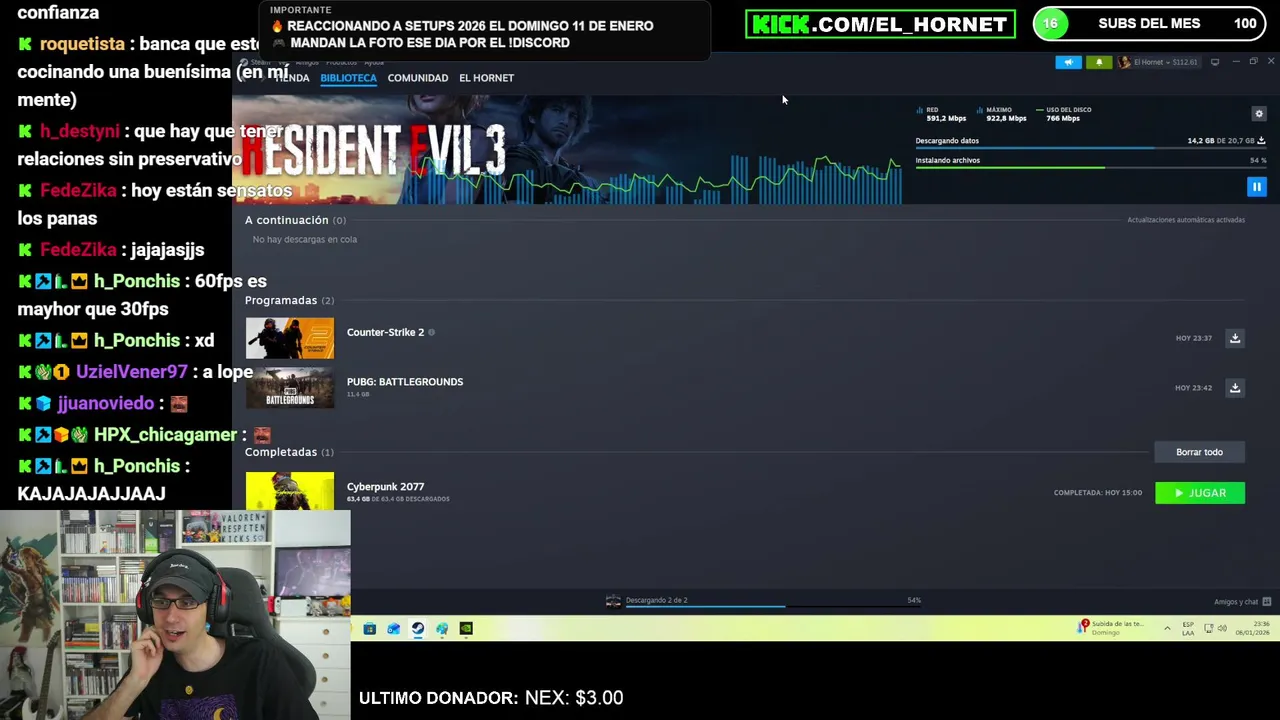The width and height of the screenshot is (1280, 720).
Task: Click the blue megaphone announcements icon
Action: pyautogui.click(x=1068, y=62)
